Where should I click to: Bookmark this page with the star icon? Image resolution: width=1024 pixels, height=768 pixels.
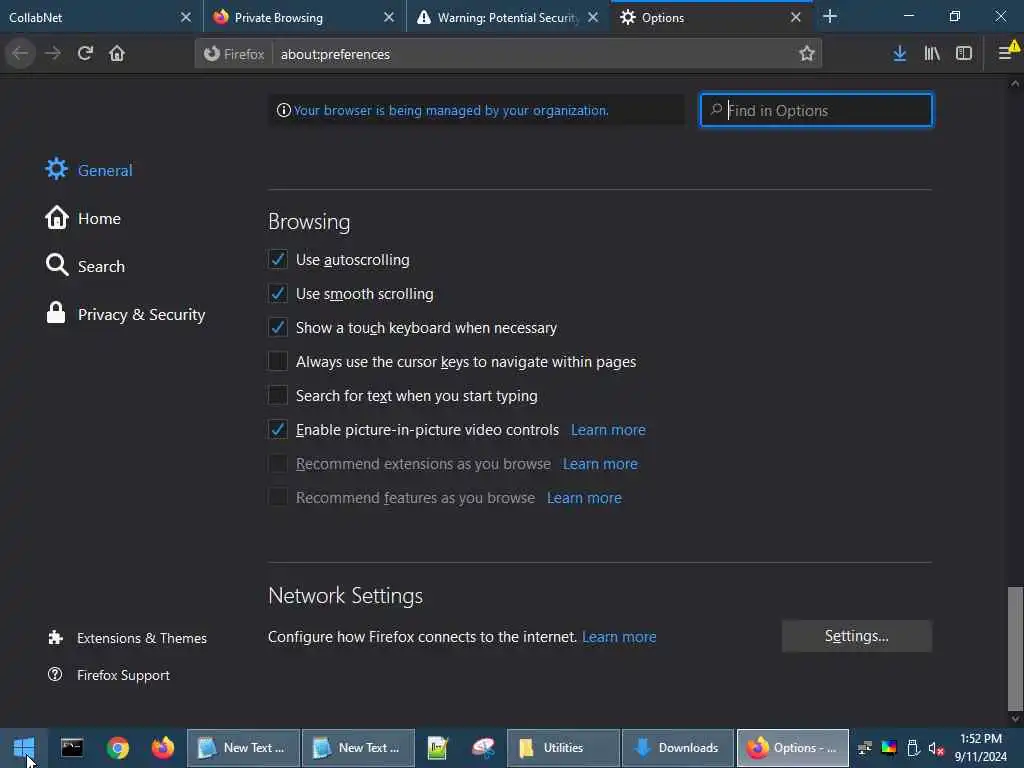pos(807,54)
